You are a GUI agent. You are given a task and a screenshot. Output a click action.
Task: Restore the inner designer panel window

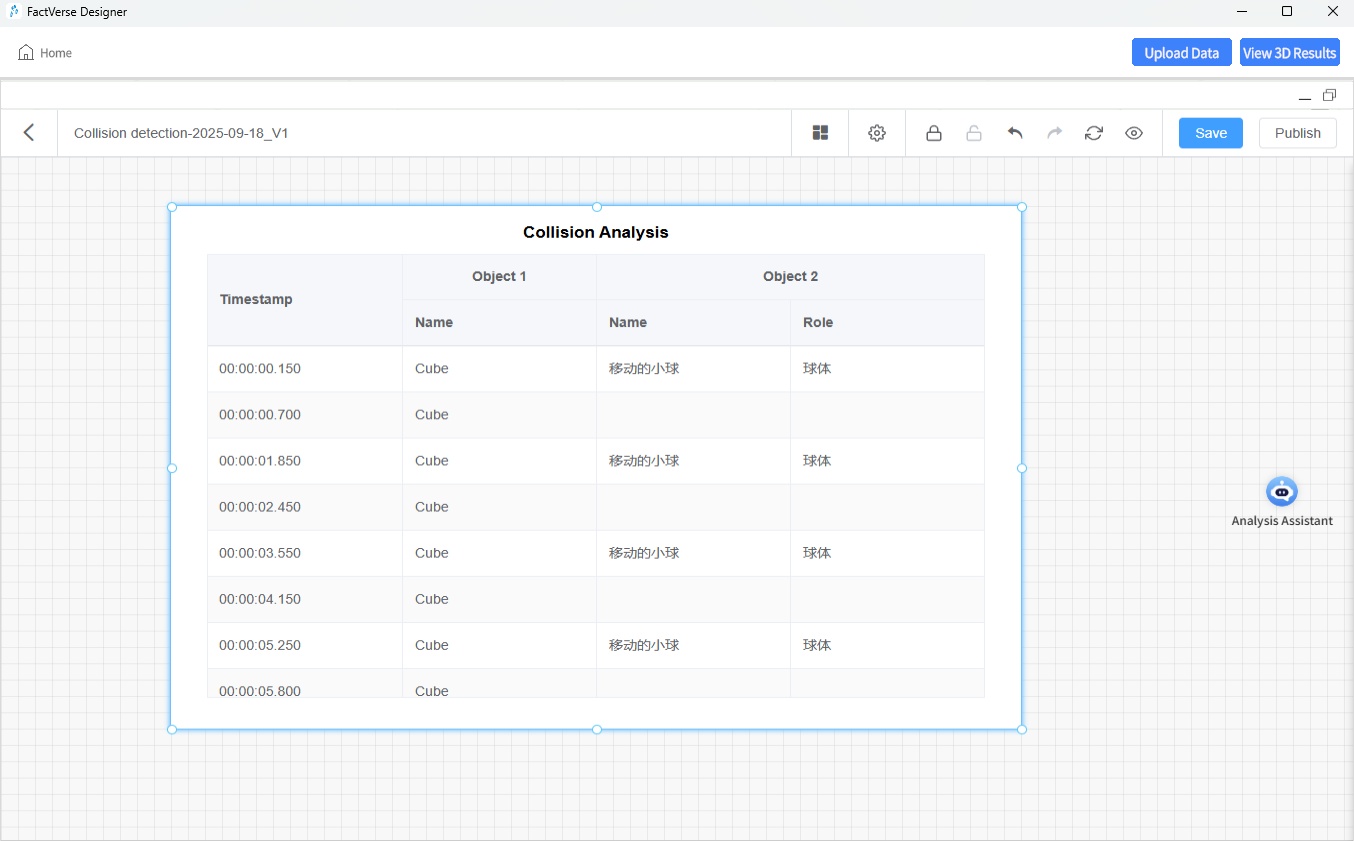[x=1329, y=96]
